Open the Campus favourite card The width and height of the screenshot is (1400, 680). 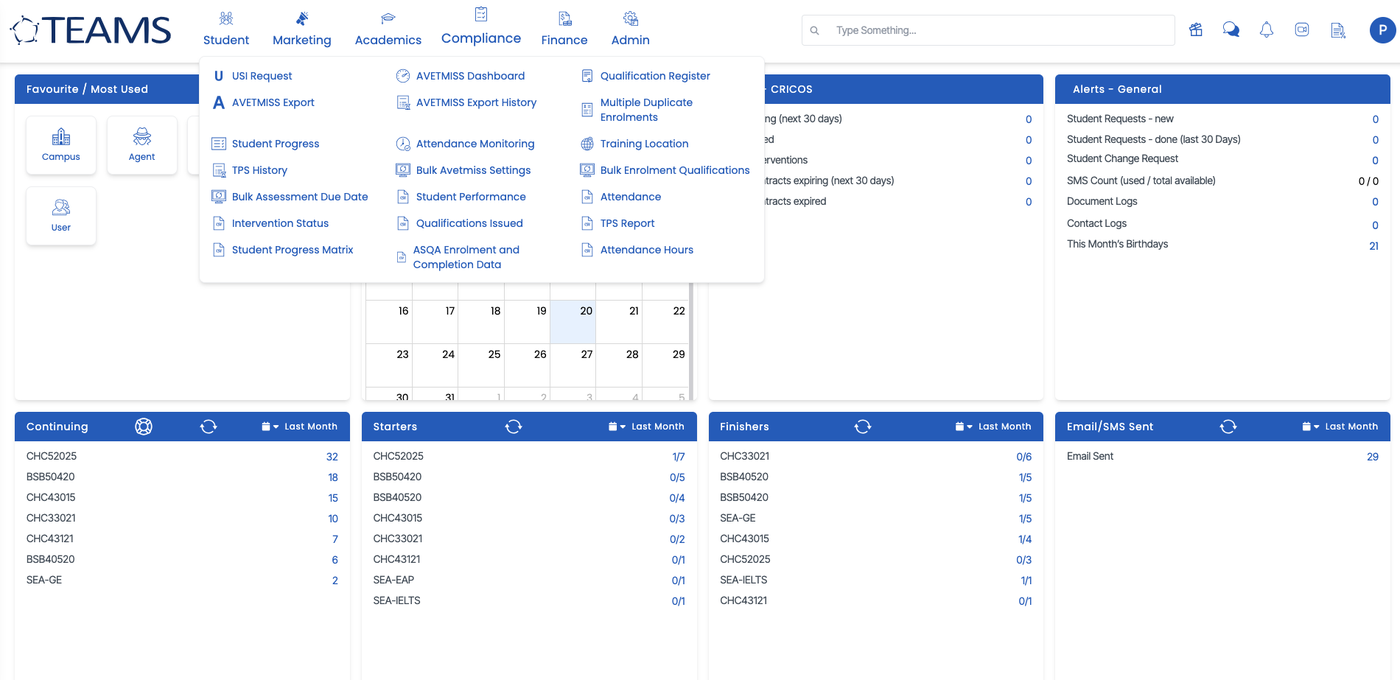click(x=61, y=146)
